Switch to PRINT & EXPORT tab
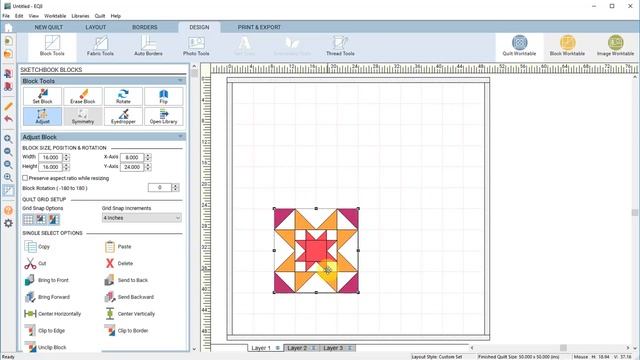The image size is (640, 360). tap(259, 27)
